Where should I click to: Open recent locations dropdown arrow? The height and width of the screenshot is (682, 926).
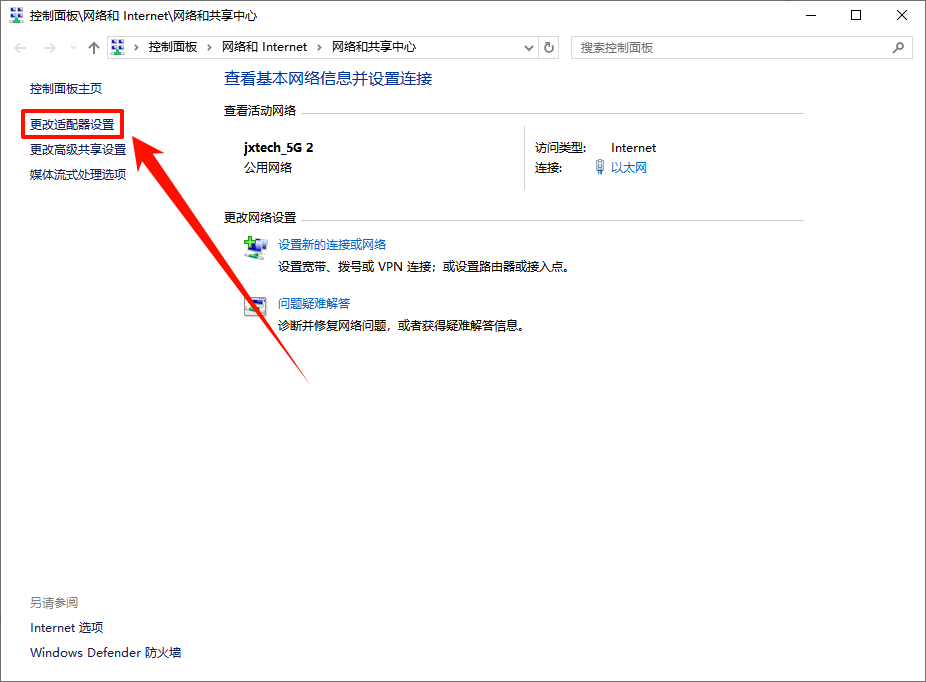[x=73, y=48]
